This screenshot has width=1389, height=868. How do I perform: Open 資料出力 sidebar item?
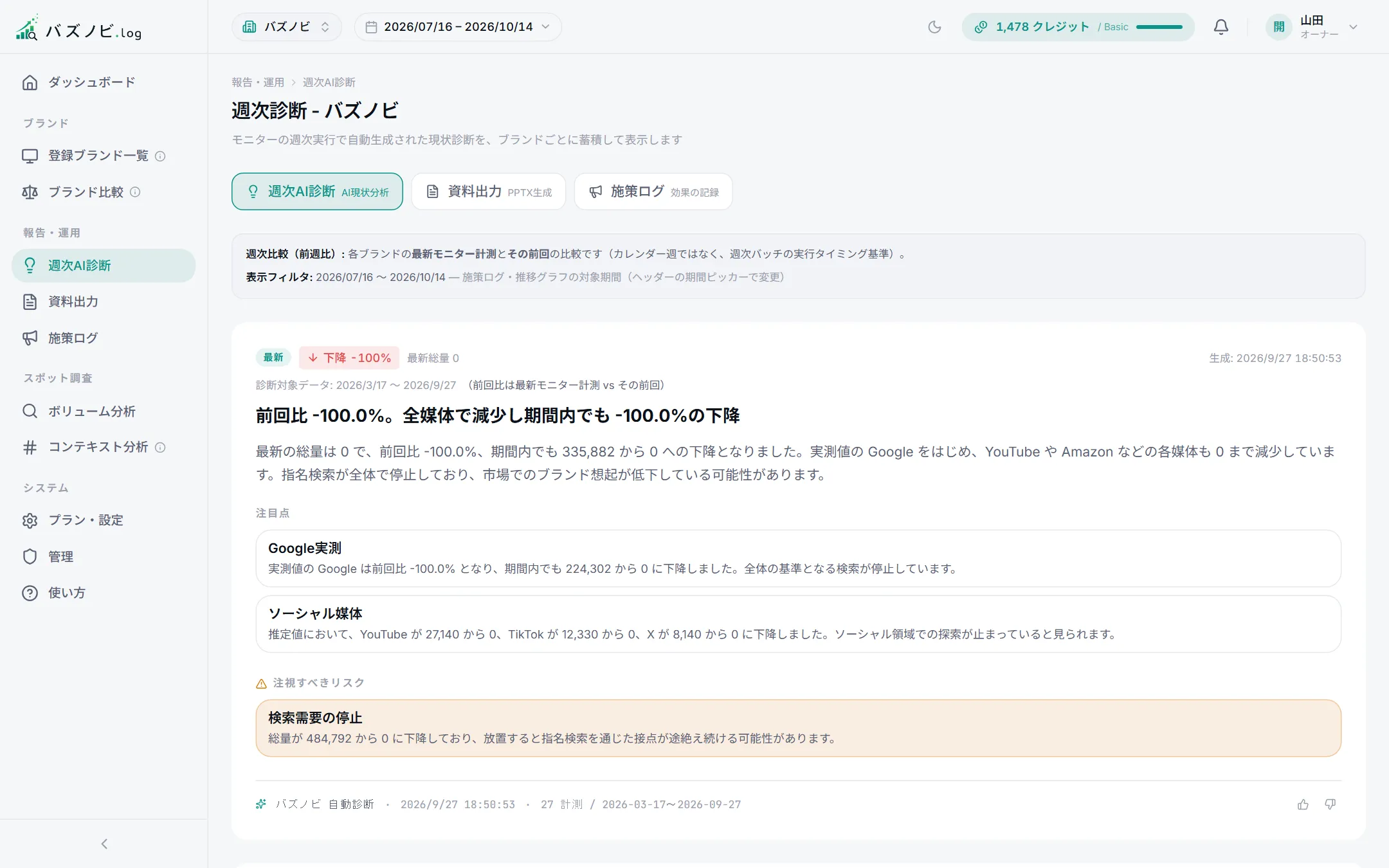point(104,302)
